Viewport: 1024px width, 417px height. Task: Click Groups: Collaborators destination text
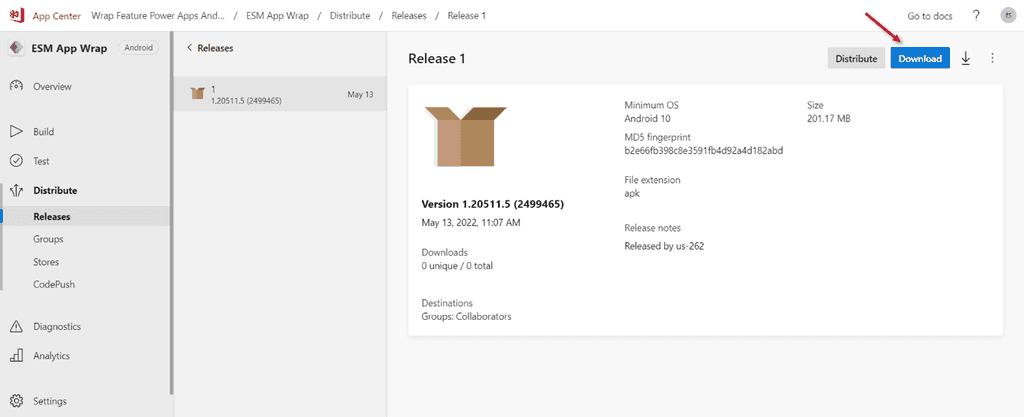click(x=466, y=317)
